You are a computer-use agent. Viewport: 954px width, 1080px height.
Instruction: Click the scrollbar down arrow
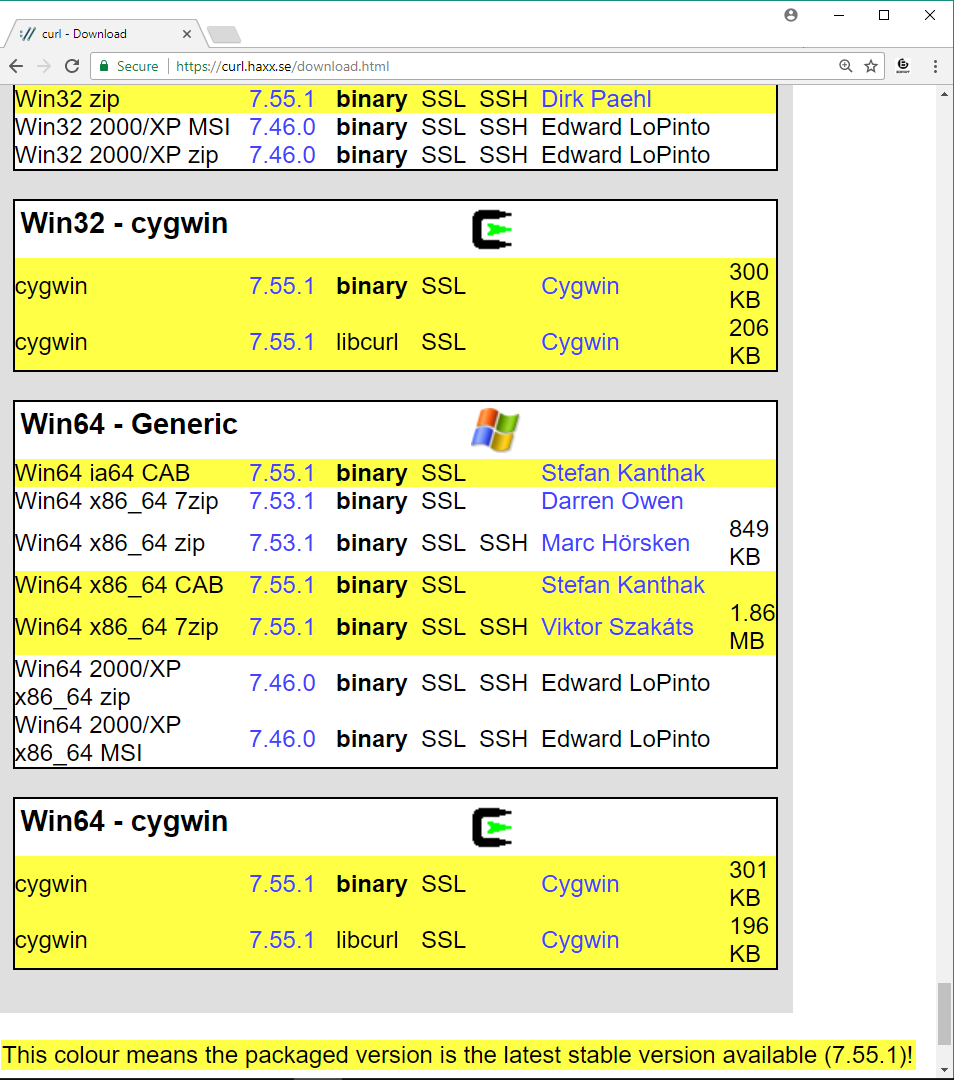944,1070
